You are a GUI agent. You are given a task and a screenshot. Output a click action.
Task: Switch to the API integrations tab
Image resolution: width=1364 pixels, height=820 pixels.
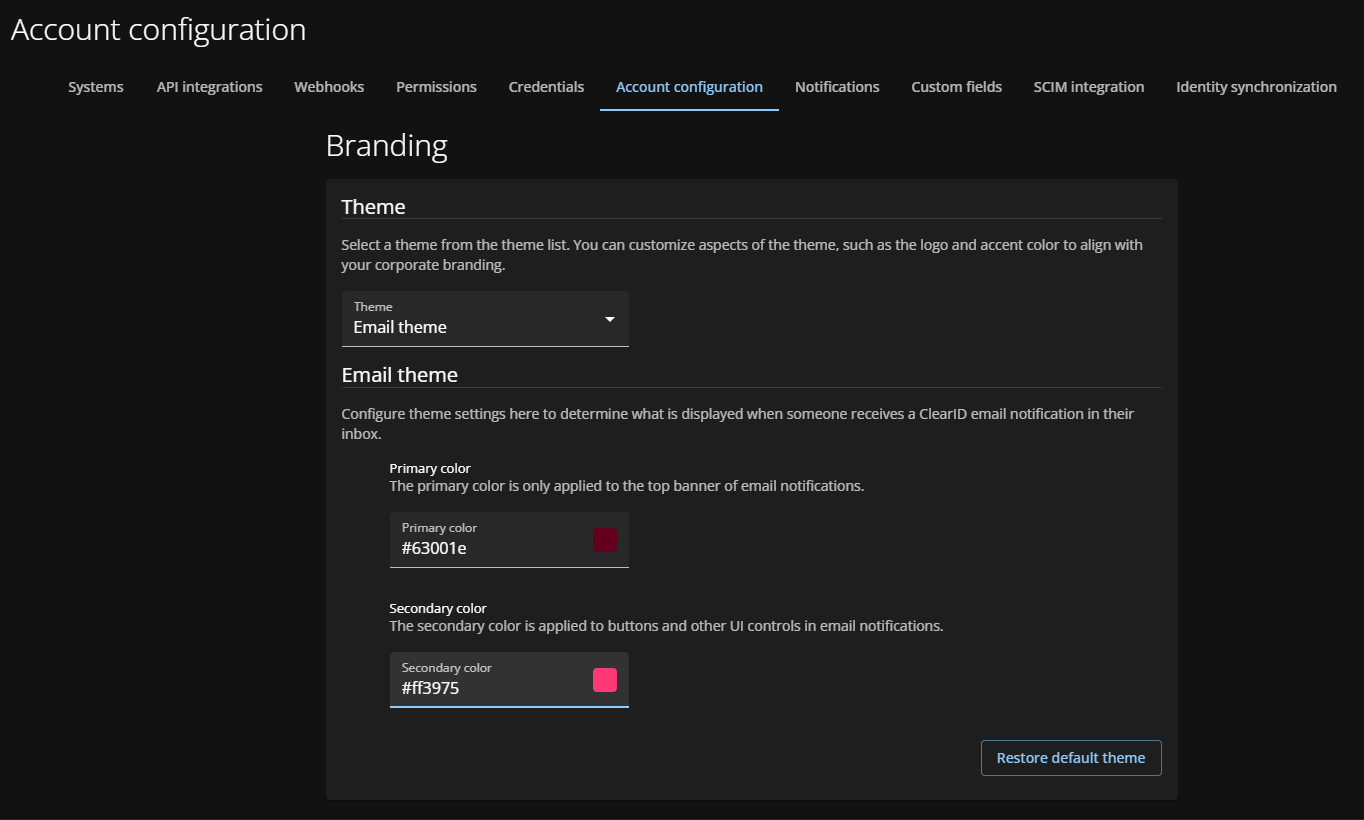(209, 87)
